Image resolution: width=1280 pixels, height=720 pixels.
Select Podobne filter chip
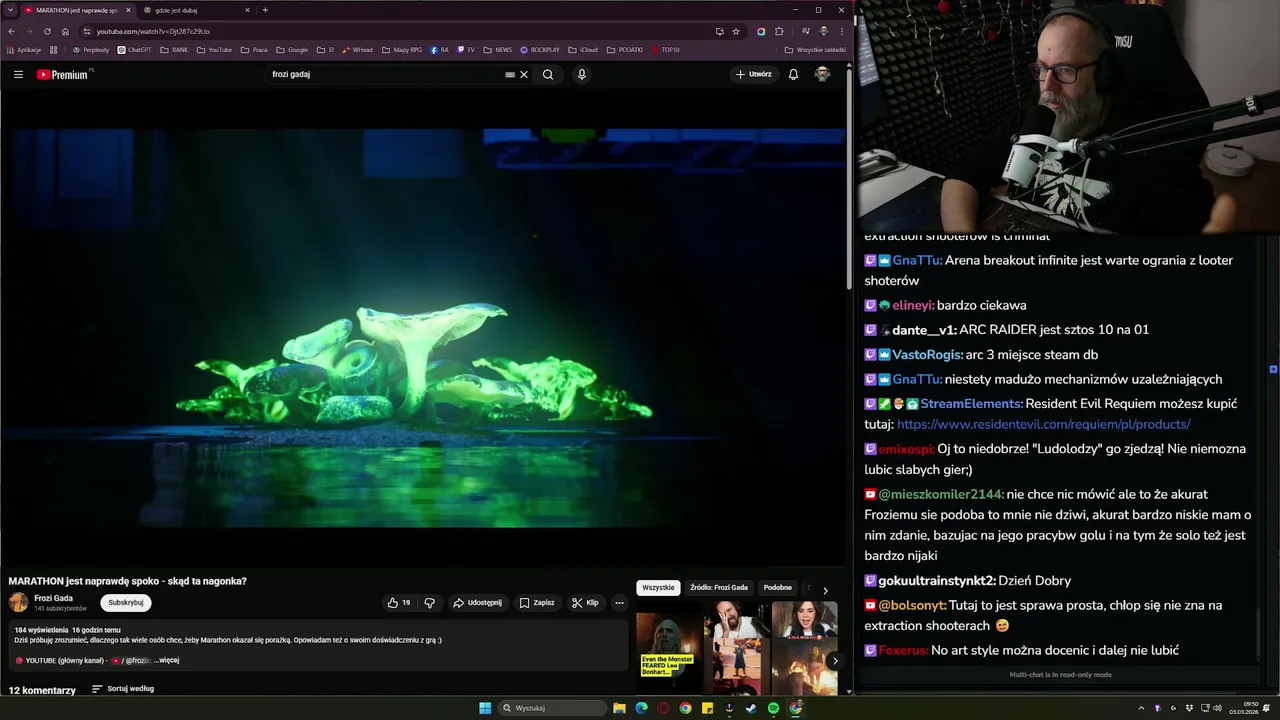coord(777,588)
